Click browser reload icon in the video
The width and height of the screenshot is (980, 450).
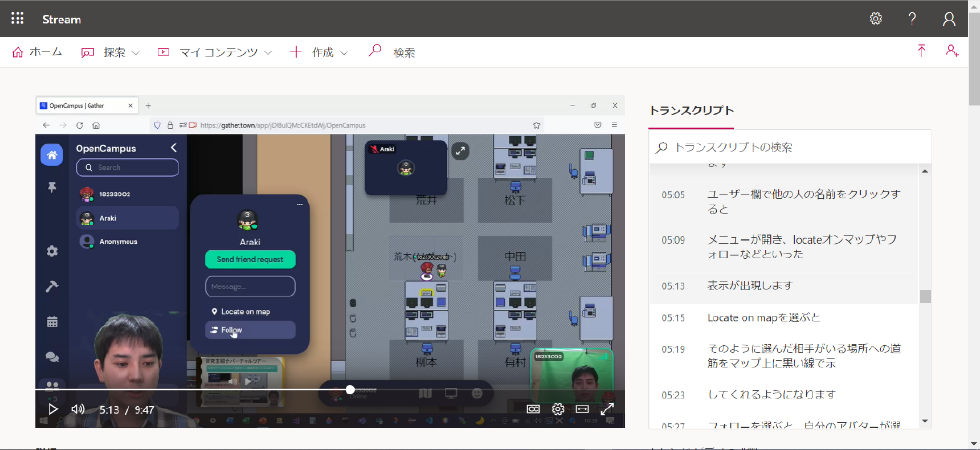(79, 125)
